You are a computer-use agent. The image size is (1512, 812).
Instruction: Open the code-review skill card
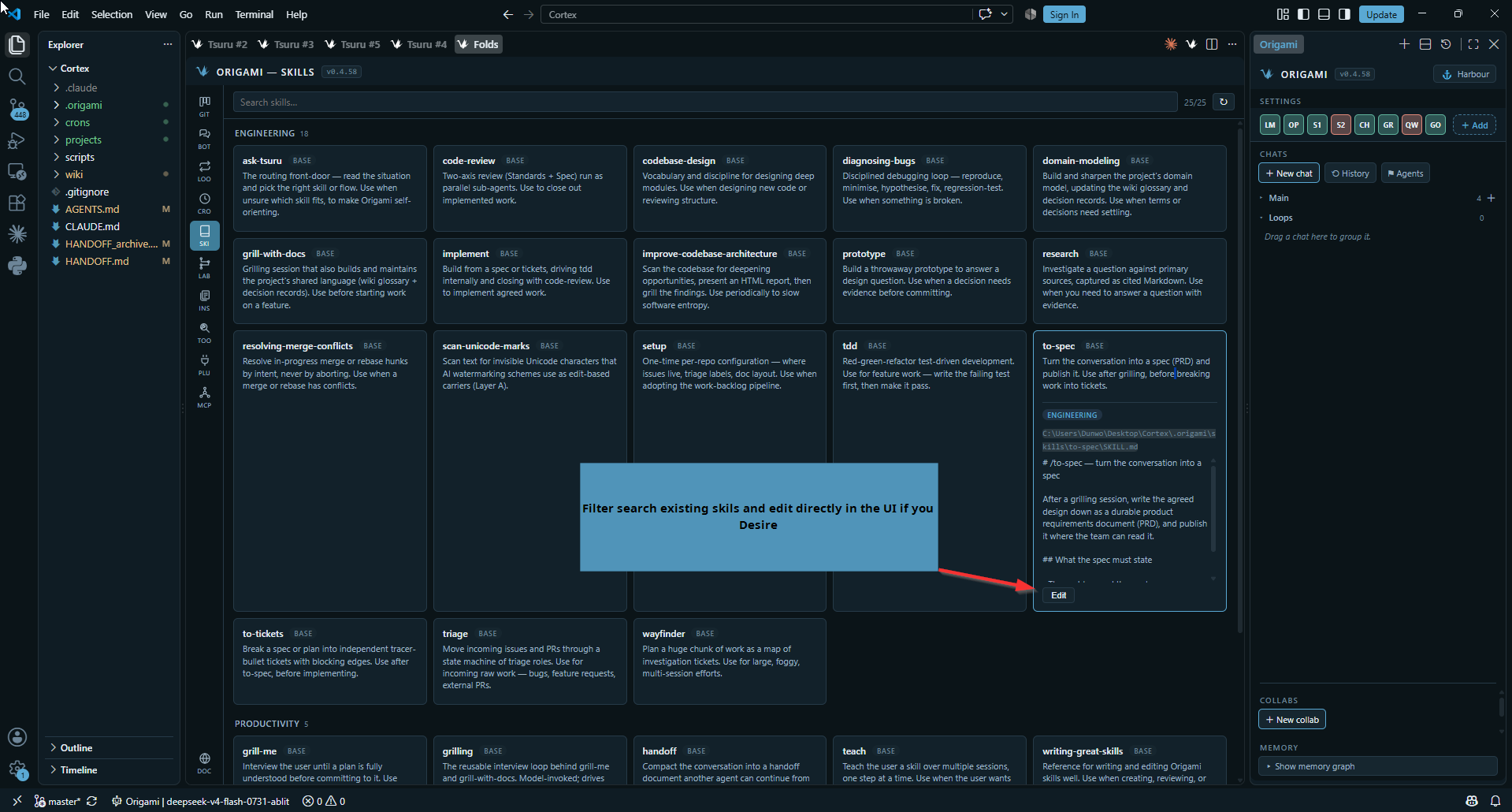click(x=529, y=188)
